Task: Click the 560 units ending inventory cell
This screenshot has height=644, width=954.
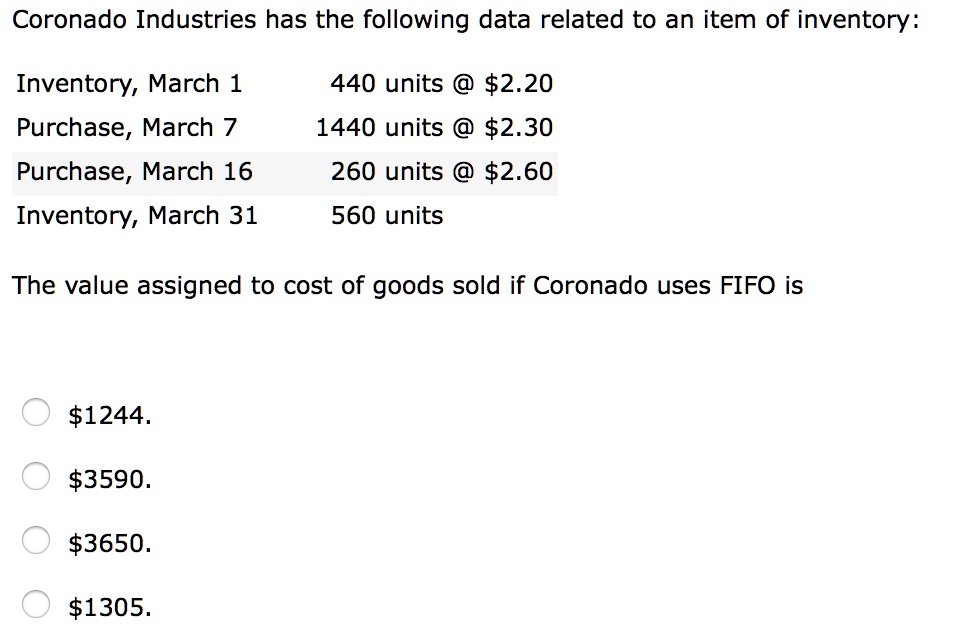Action: pyautogui.click(x=387, y=215)
